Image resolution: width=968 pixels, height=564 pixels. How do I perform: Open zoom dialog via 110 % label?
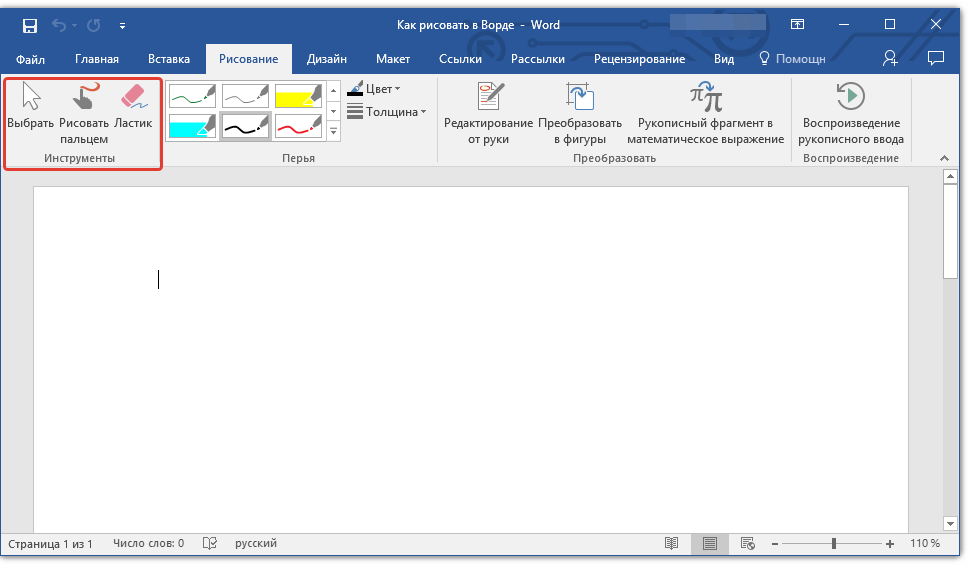coord(924,544)
